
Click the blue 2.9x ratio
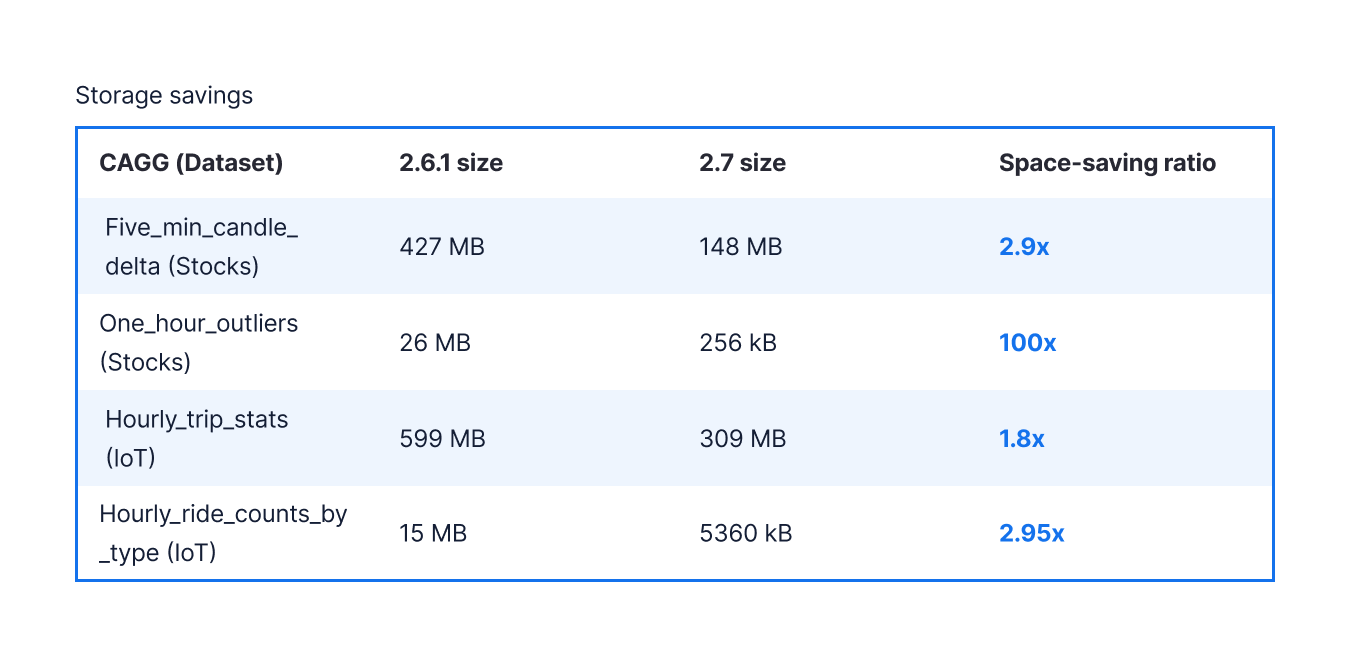pos(1024,247)
